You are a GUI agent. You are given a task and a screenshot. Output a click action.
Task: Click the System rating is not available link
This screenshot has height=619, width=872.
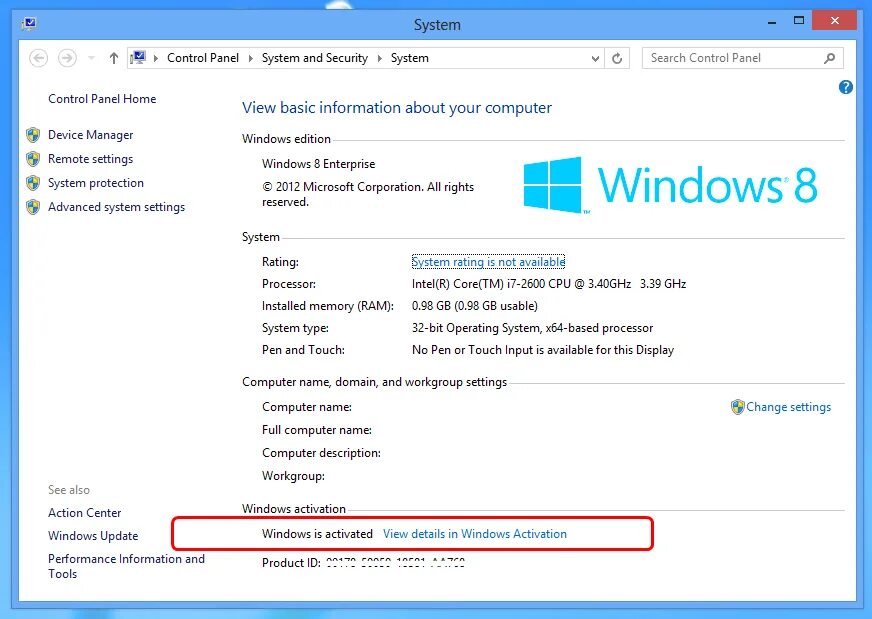488,261
